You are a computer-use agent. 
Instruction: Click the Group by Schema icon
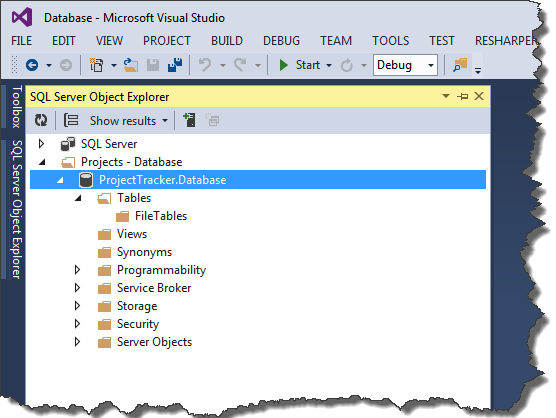coord(71,120)
